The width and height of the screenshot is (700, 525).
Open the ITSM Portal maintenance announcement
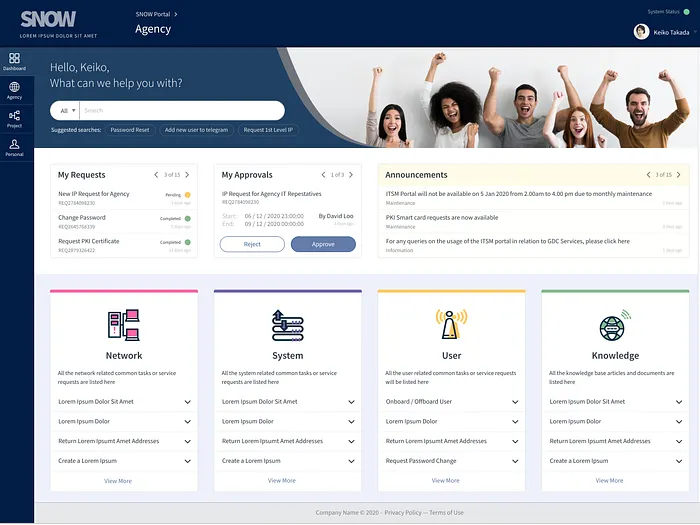pyautogui.click(x=519, y=194)
